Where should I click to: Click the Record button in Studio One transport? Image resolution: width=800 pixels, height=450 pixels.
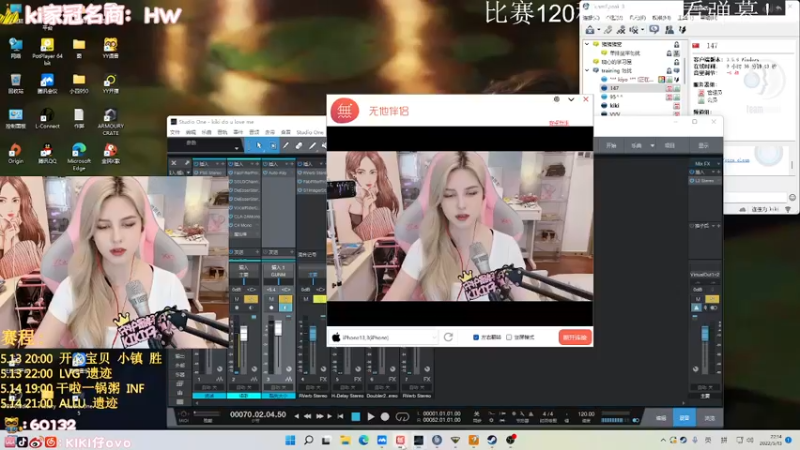[x=385, y=417]
